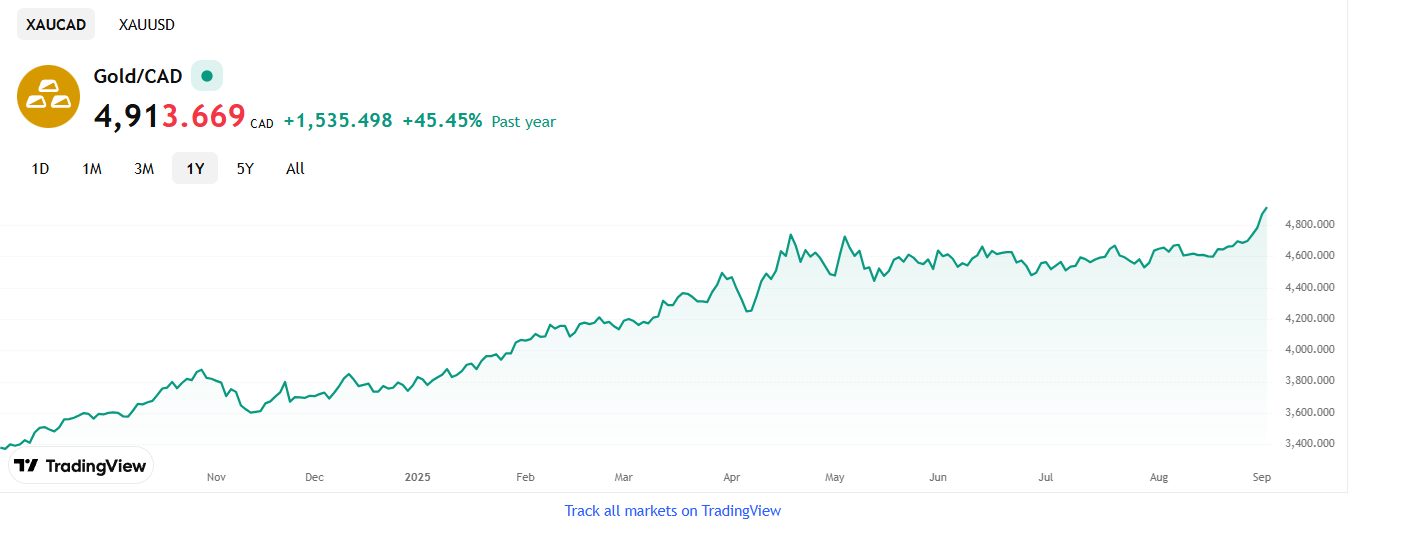Click the +45.45% change value
The height and width of the screenshot is (541, 1407).
tap(442, 121)
